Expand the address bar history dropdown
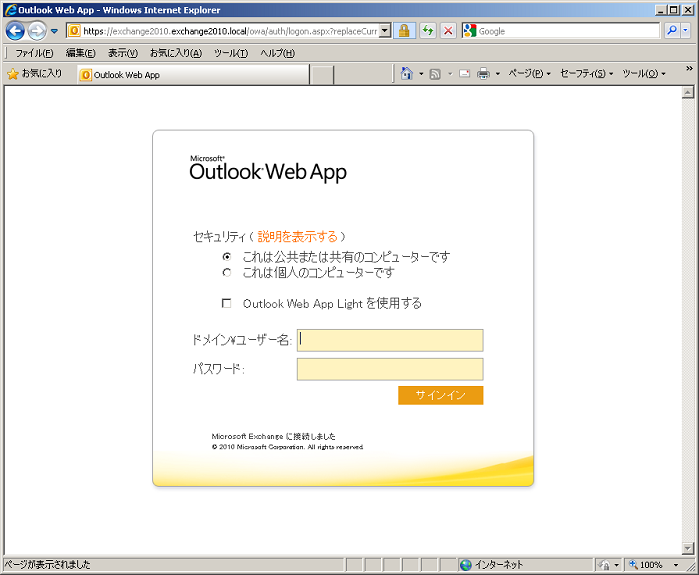Viewport: 699px width, 575px height. pyautogui.click(x=385, y=31)
